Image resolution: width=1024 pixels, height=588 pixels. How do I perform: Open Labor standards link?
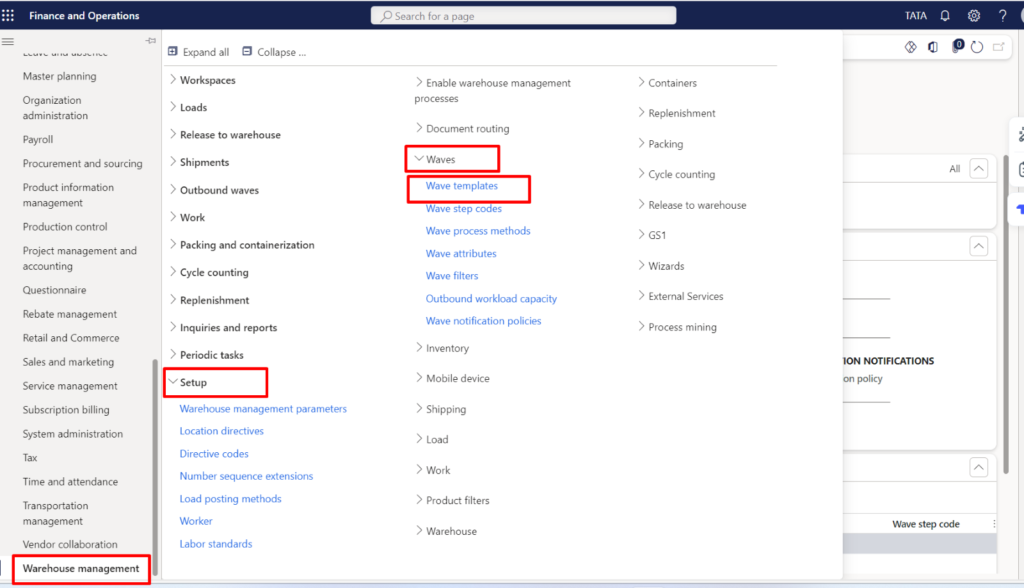(x=216, y=544)
